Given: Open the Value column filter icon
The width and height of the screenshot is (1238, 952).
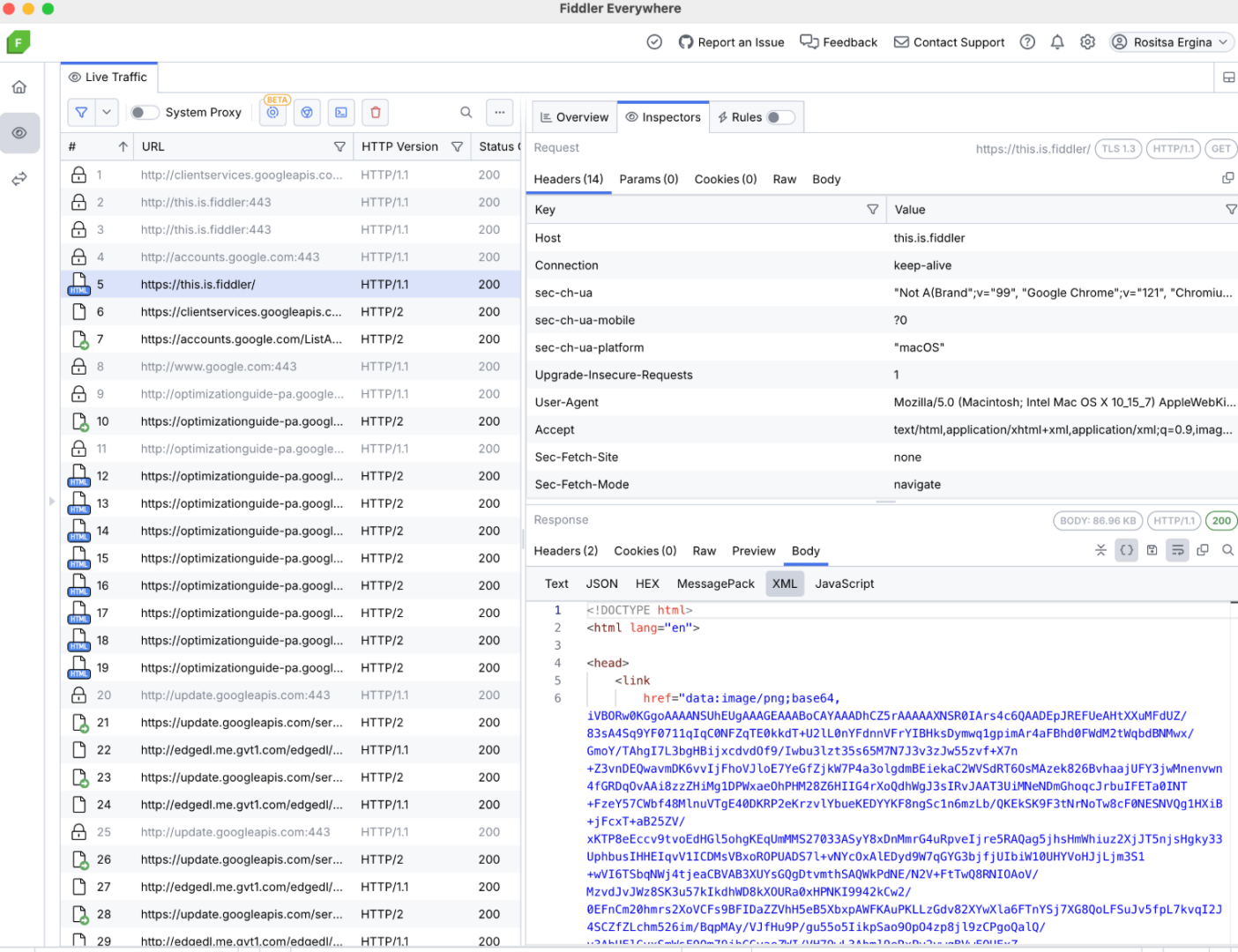Looking at the screenshot, I should (x=1231, y=209).
